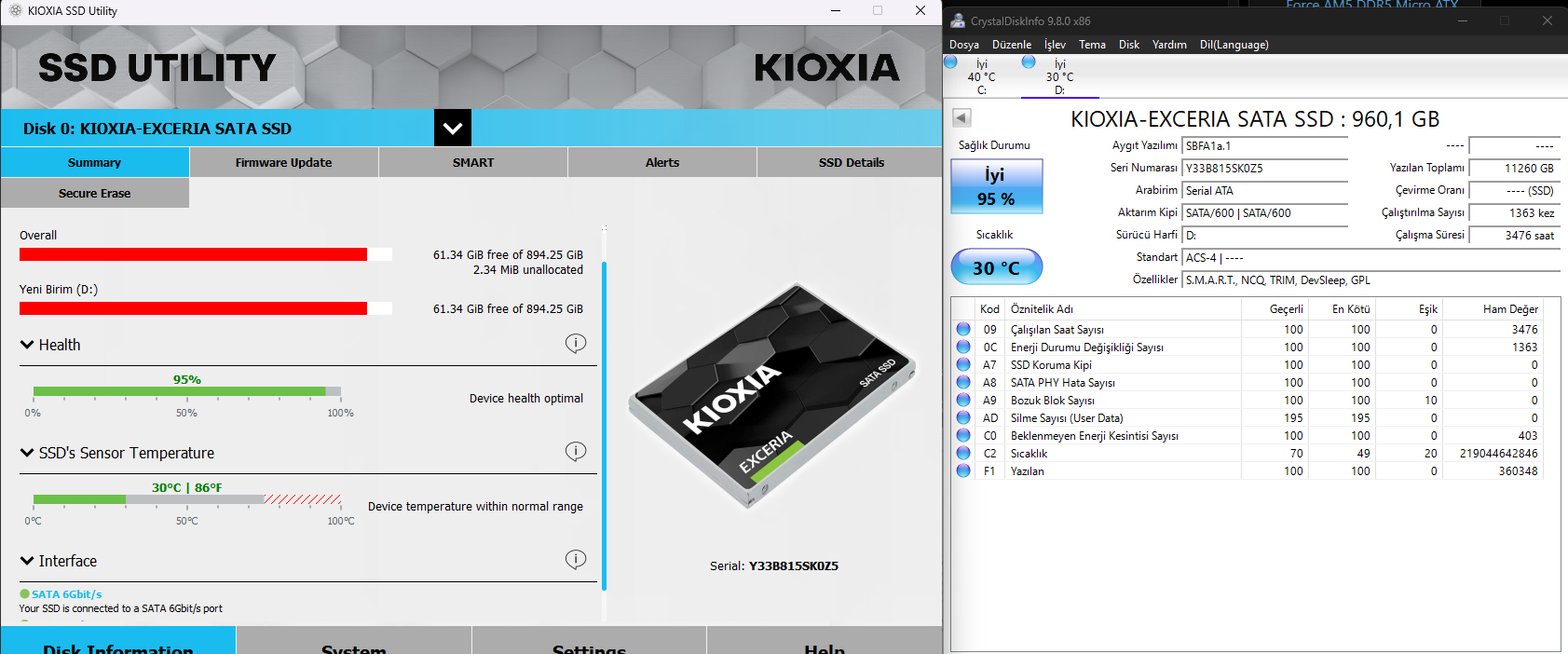
Task: Click the Ham Değer column header
Action: 1493,308
